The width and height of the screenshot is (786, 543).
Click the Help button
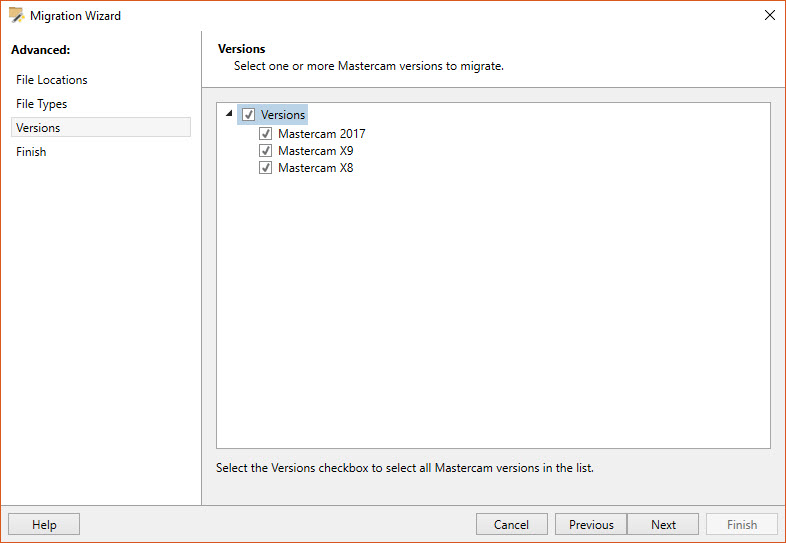coord(44,524)
